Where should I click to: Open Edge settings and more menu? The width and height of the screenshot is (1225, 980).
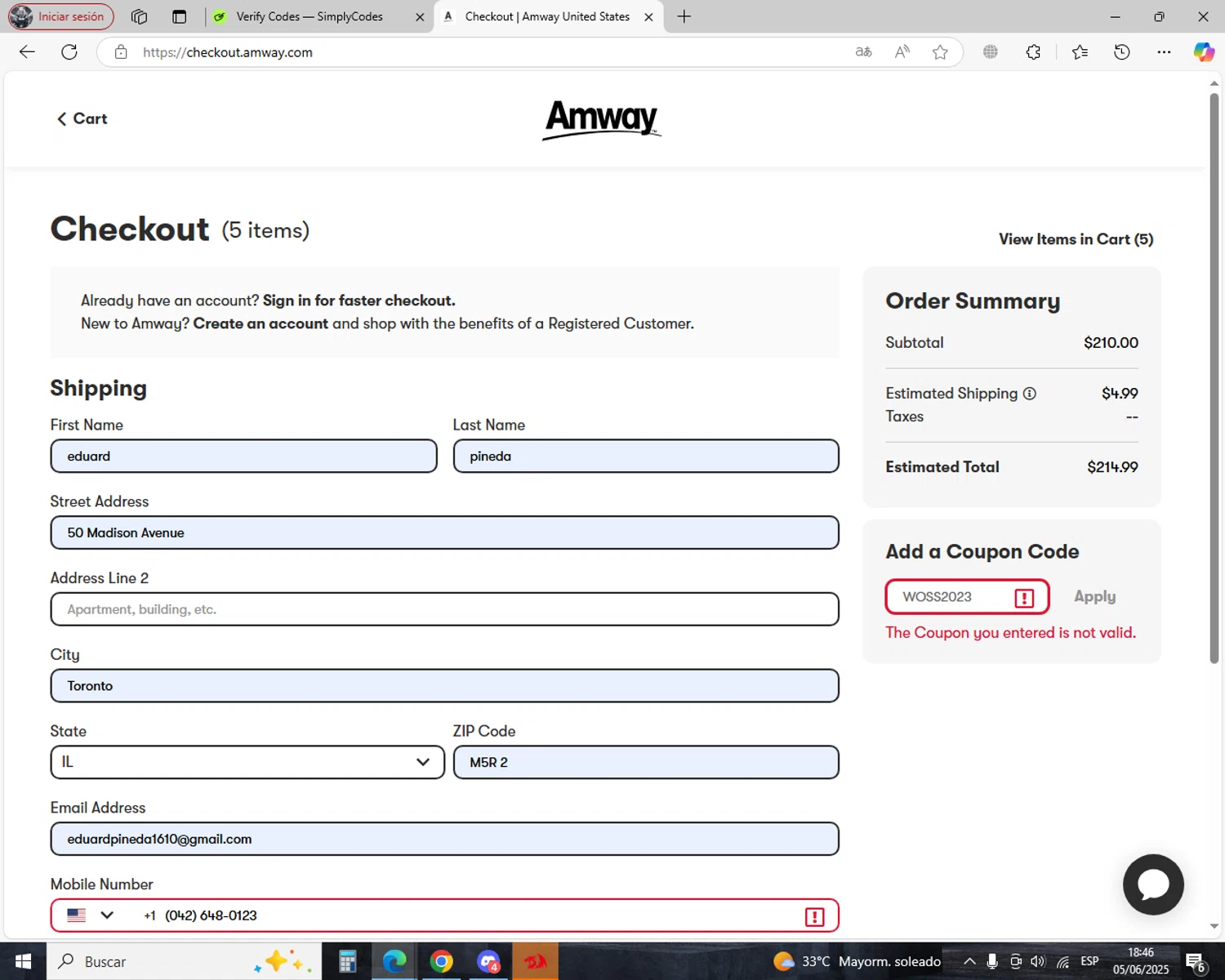(1164, 52)
